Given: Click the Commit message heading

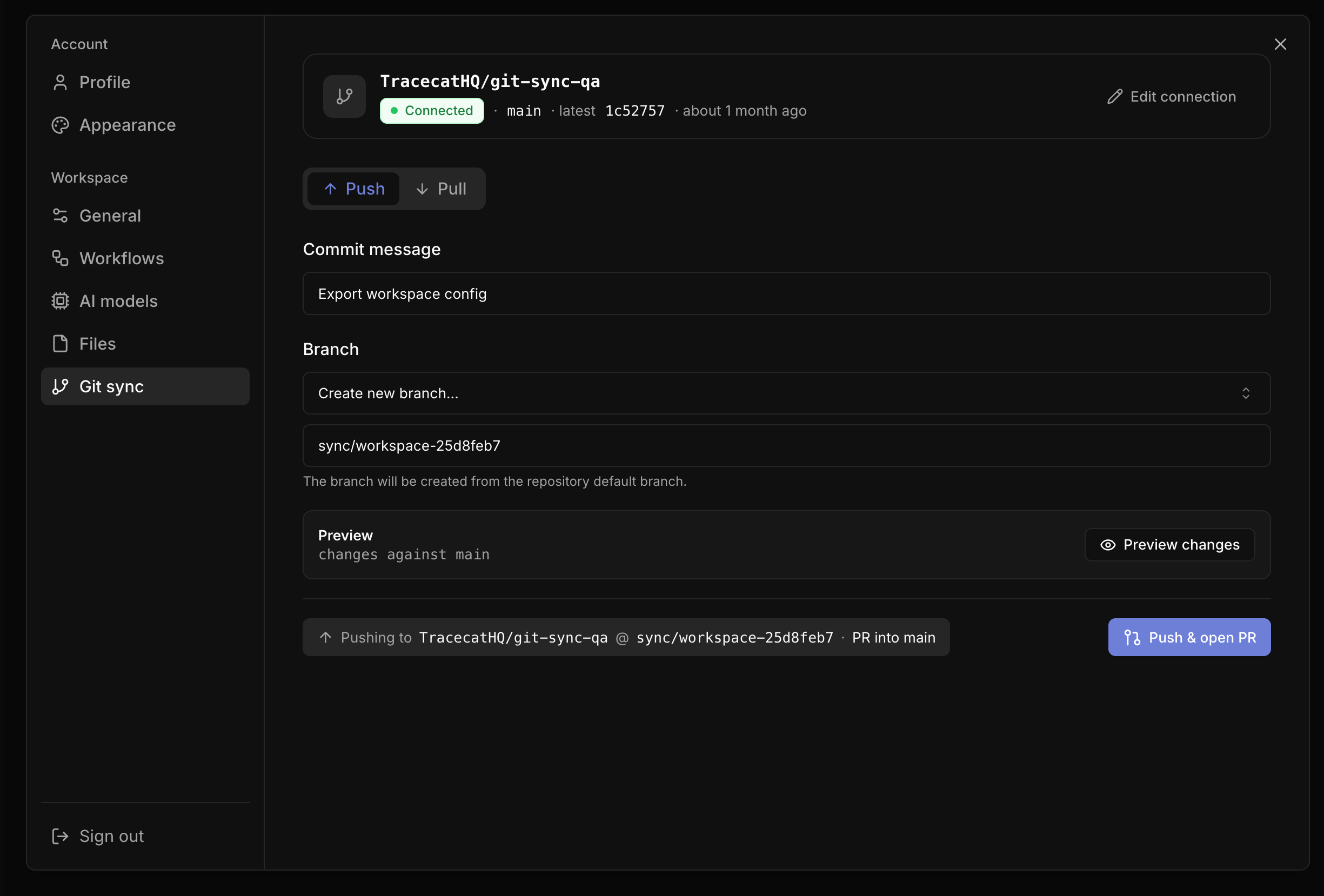Looking at the screenshot, I should (x=371, y=250).
